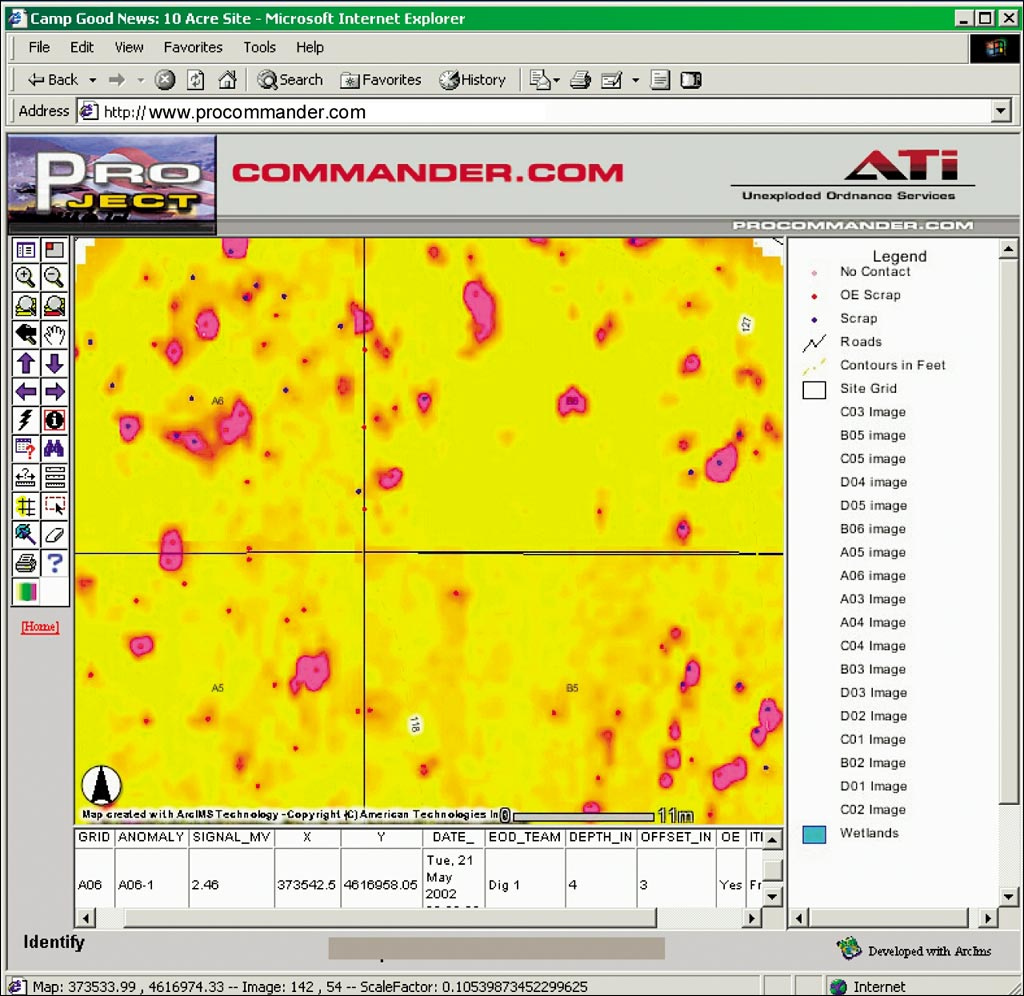Open the Tools menu
The image size is (1024, 996).
pos(259,47)
